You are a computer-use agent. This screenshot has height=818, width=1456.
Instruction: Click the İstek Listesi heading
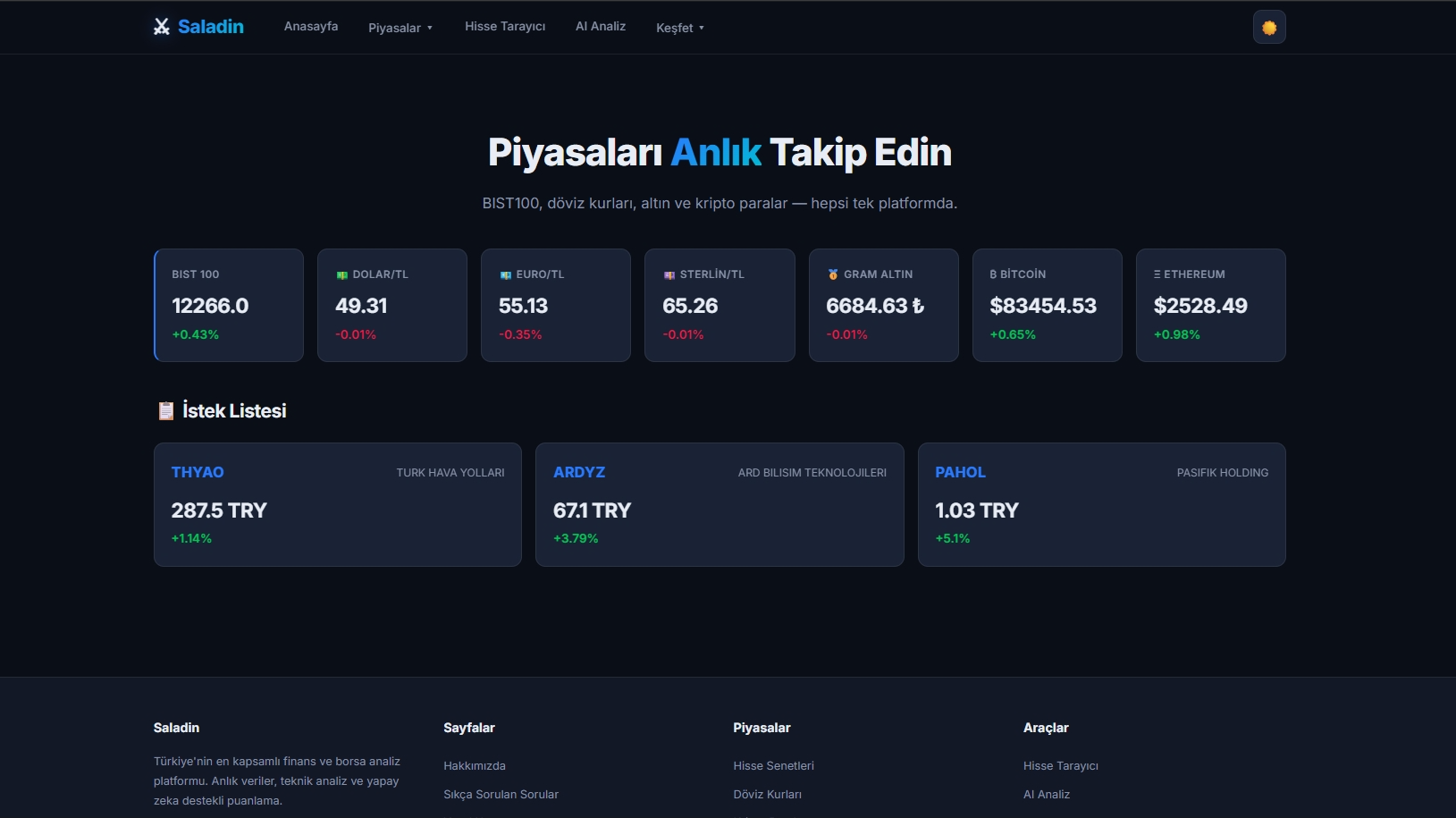(234, 410)
